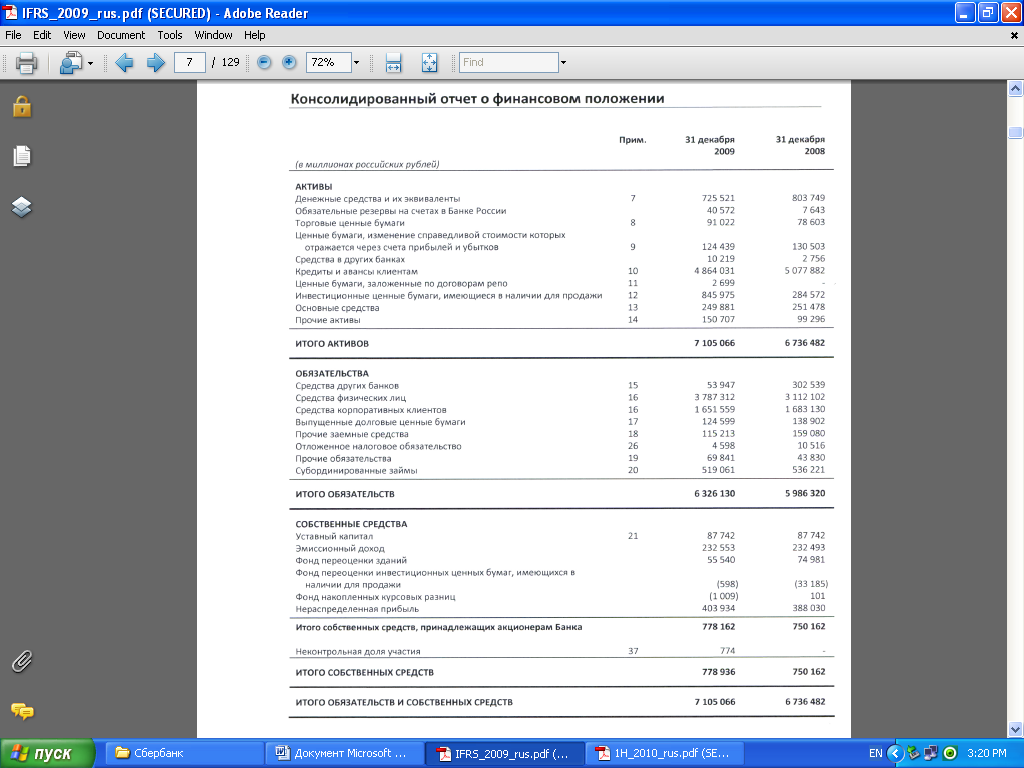Click the ИТОГО АКТИВОВ row label
The height and width of the screenshot is (768, 1024).
(x=332, y=344)
